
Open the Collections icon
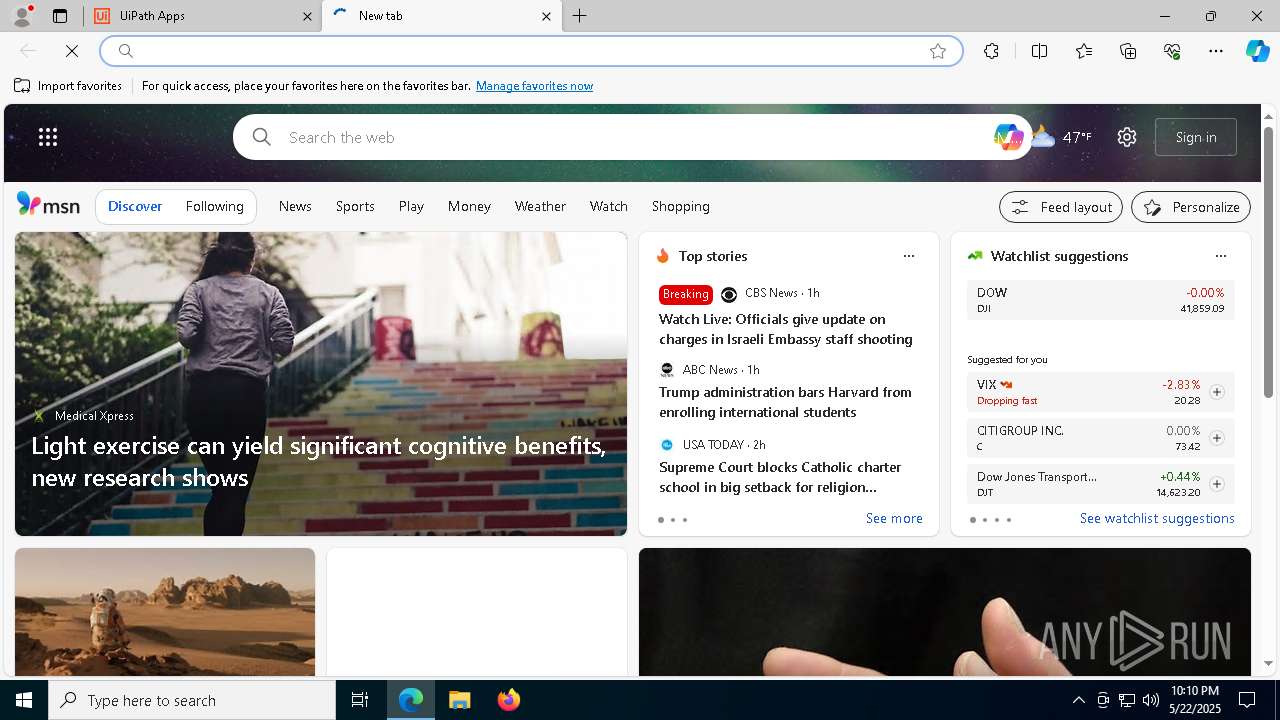[1128, 51]
